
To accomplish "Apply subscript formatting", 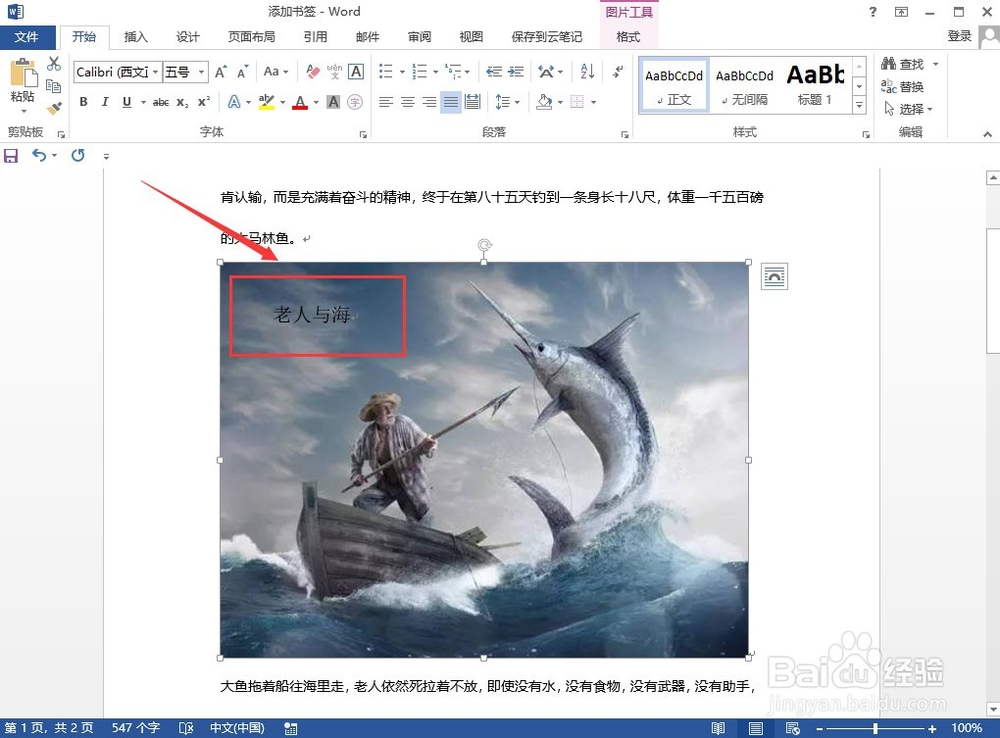I will point(182,102).
